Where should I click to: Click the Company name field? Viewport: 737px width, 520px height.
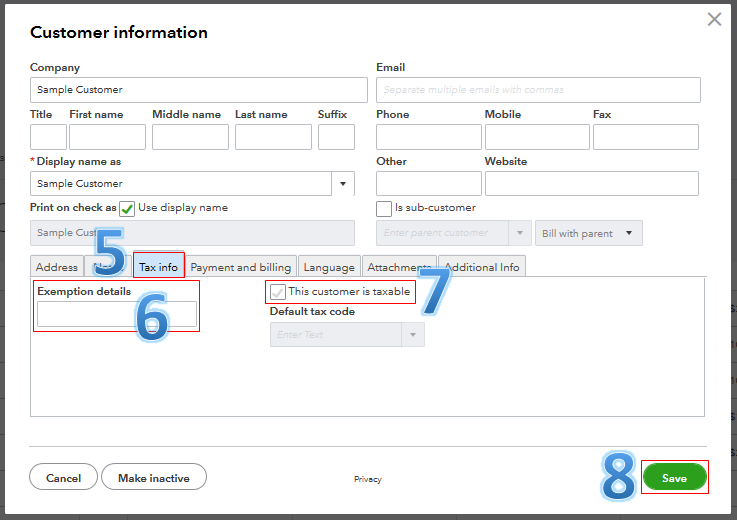(199, 90)
